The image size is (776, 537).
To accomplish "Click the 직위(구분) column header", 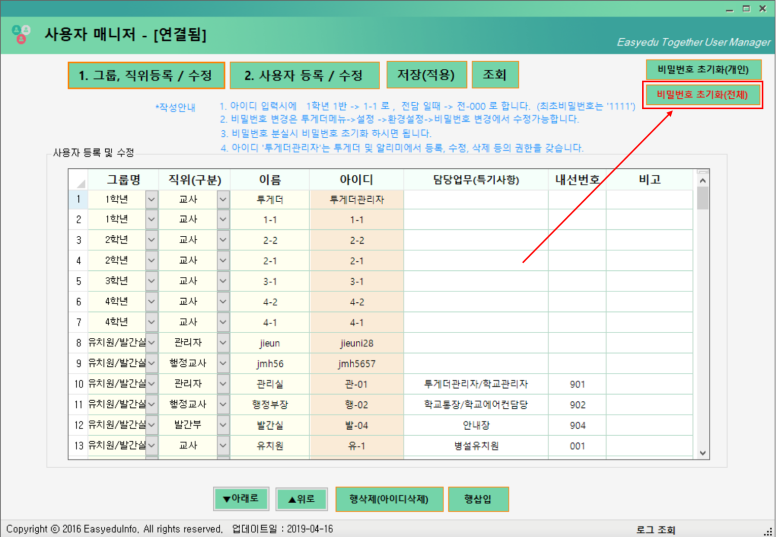I will (x=194, y=180).
